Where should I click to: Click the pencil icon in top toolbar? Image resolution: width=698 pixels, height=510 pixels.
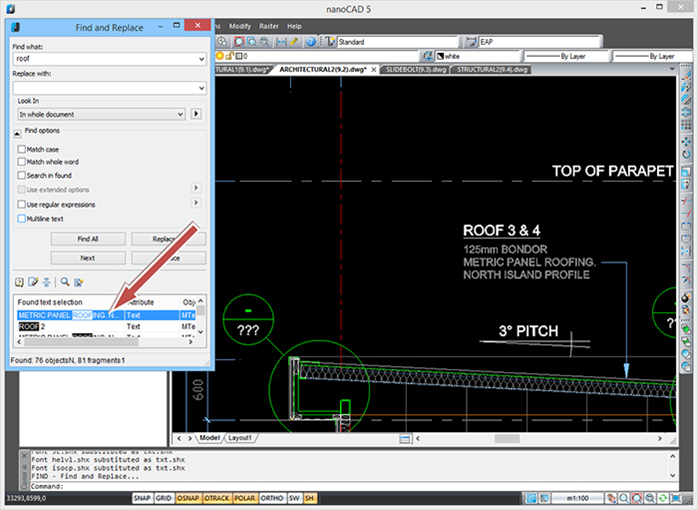click(295, 42)
